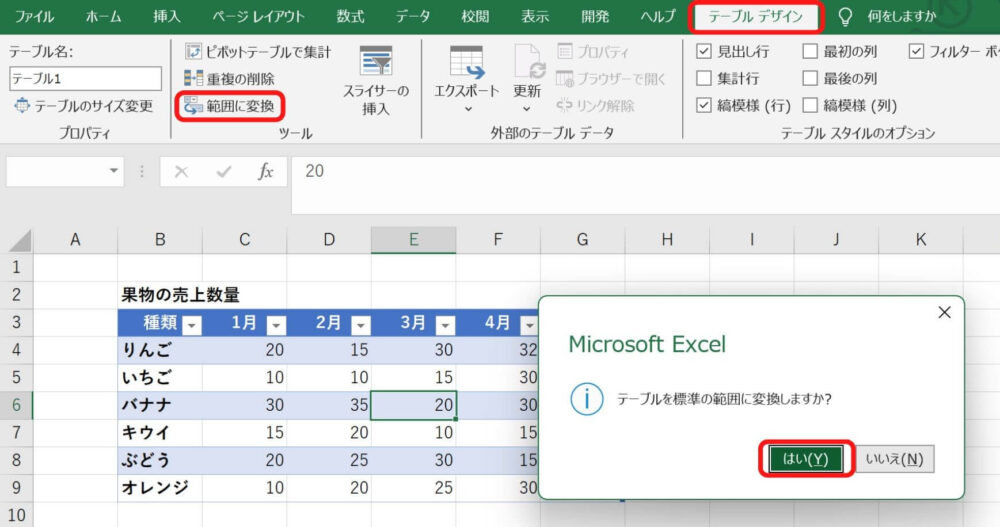The image size is (1000, 527).
Task: Toggle 縞模様 (行) checkbox
Action: 703,105
